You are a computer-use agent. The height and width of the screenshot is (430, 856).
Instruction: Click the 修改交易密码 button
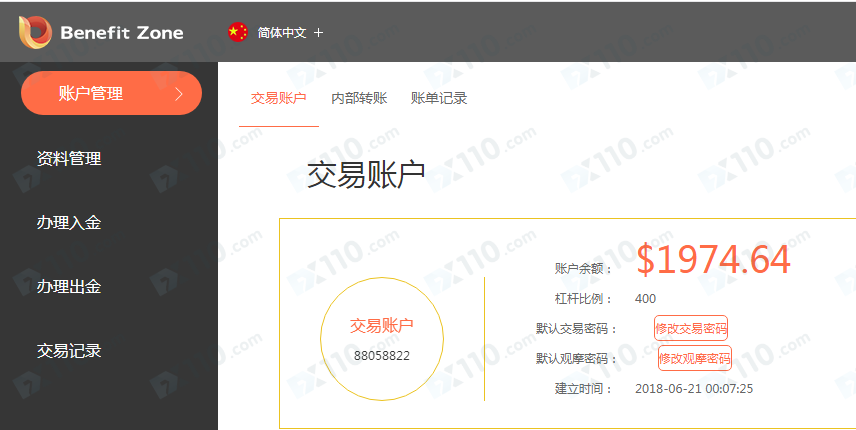691,328
